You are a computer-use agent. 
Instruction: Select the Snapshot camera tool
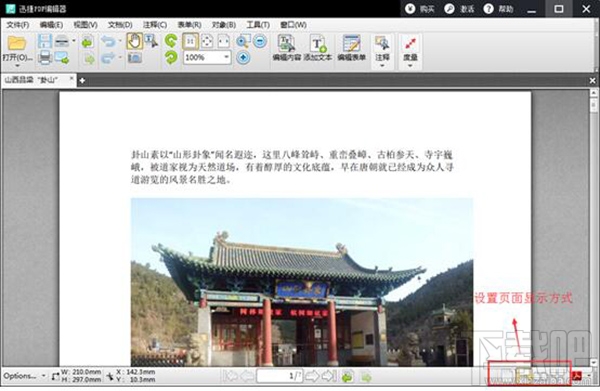click(x=135, y=58)
